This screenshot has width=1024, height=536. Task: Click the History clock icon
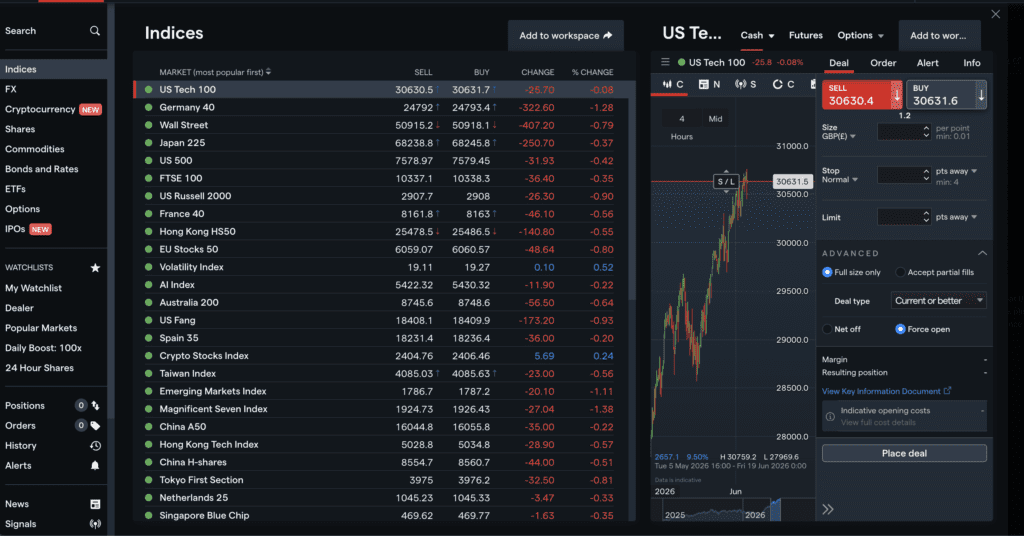coord(95,446)
